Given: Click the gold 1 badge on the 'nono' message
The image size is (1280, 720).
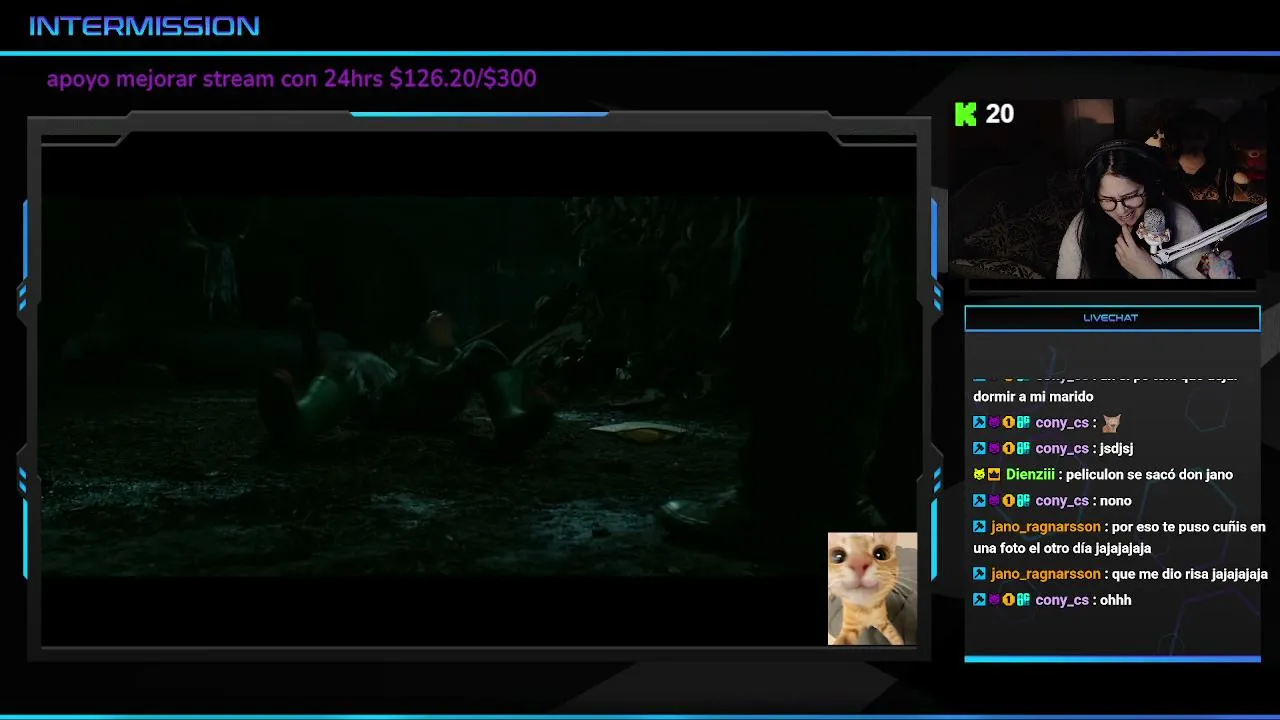Looking at the screenshot, I should (1008, 501).
